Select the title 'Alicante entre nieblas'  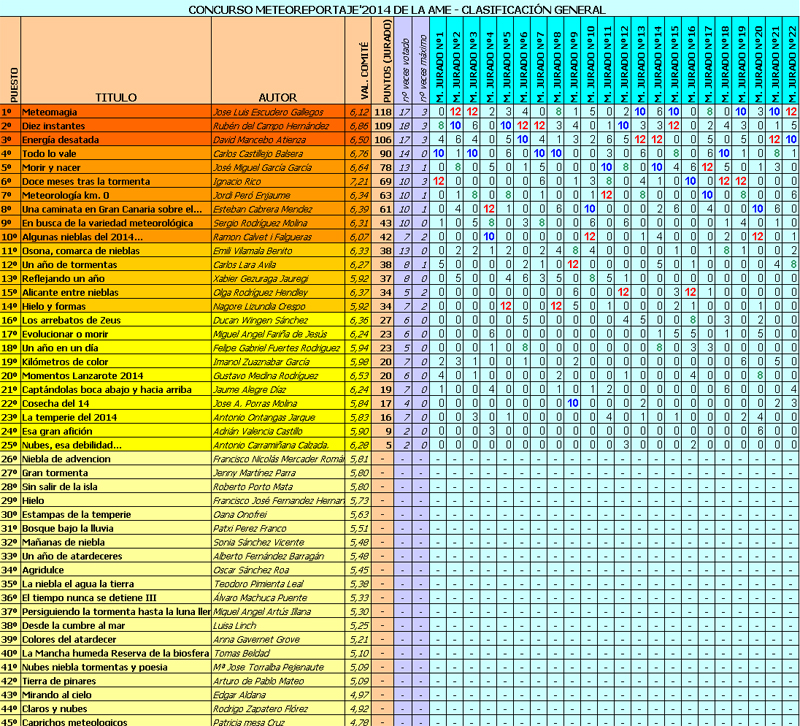(x=70, y=292)
